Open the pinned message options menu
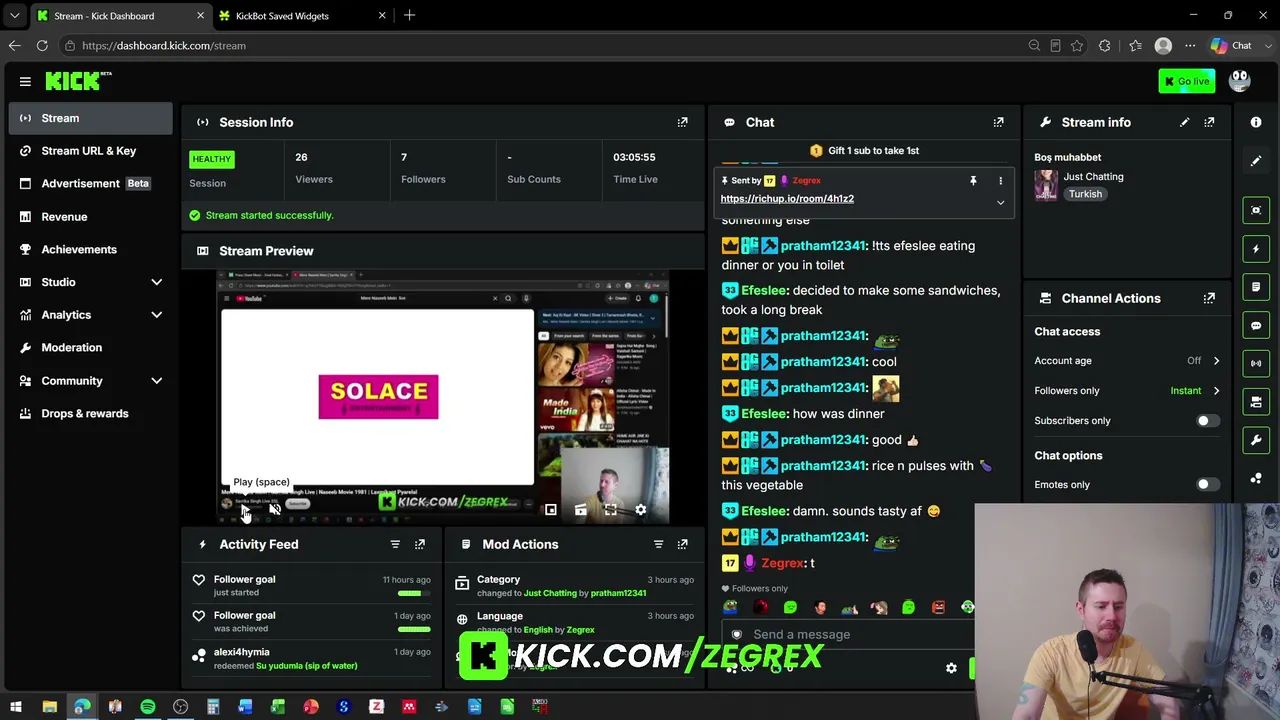Viewport: 1280px width, 720px height. [x=1000, y=181]
